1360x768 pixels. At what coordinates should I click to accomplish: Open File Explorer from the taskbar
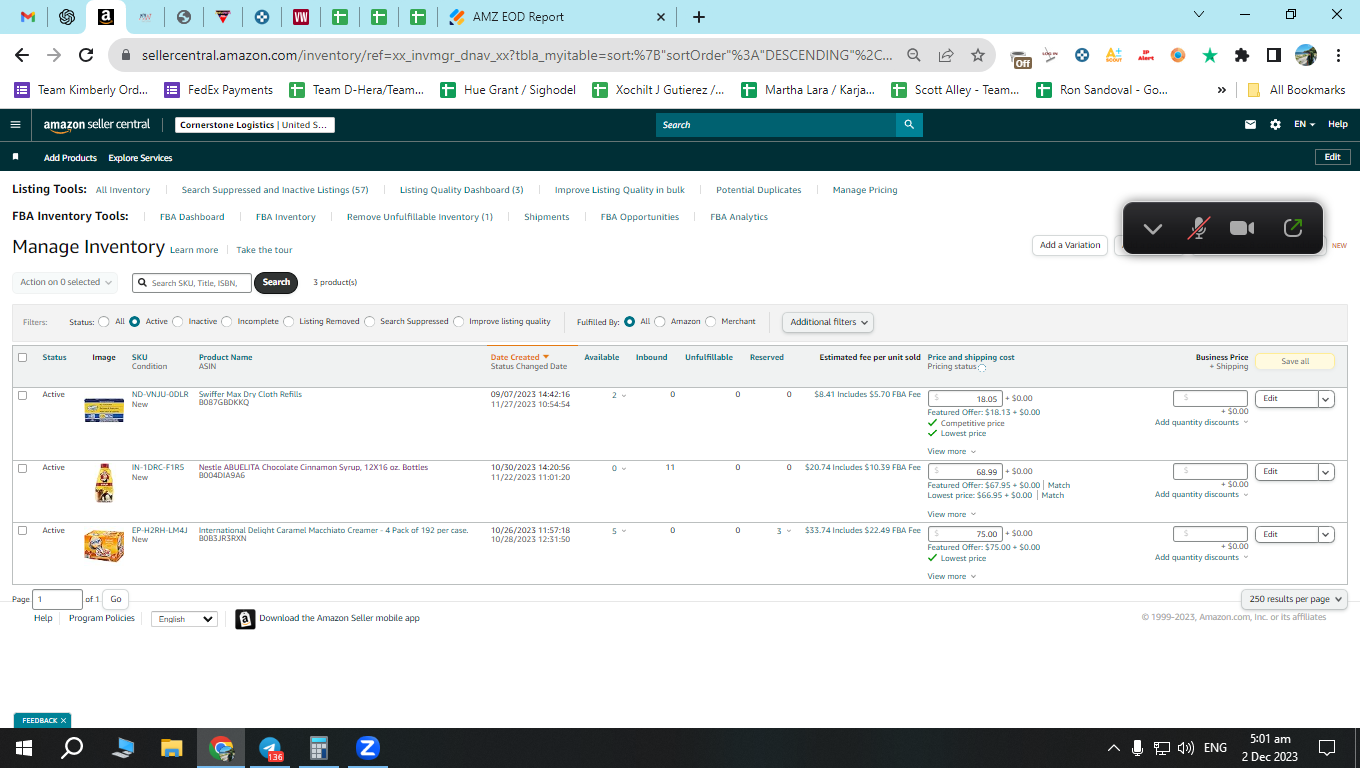click(172, 748)
